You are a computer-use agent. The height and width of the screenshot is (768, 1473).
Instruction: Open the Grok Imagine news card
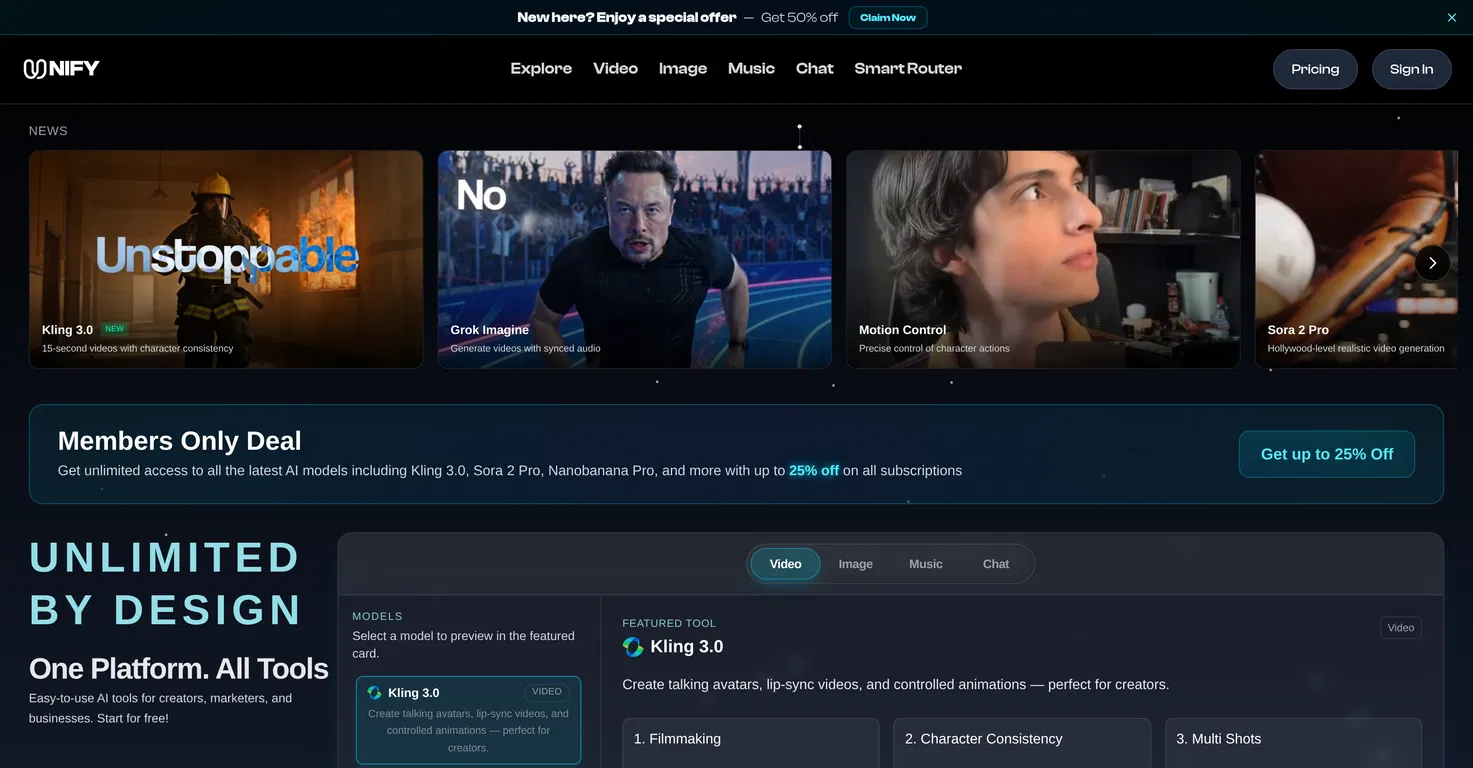[634, 259]
